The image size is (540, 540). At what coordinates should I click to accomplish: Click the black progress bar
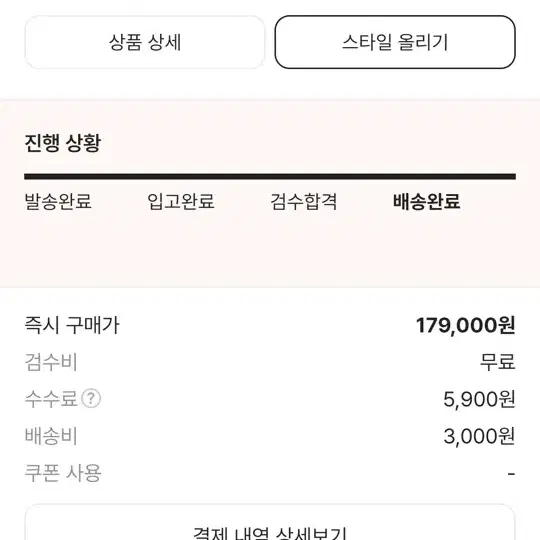[270, 177]
